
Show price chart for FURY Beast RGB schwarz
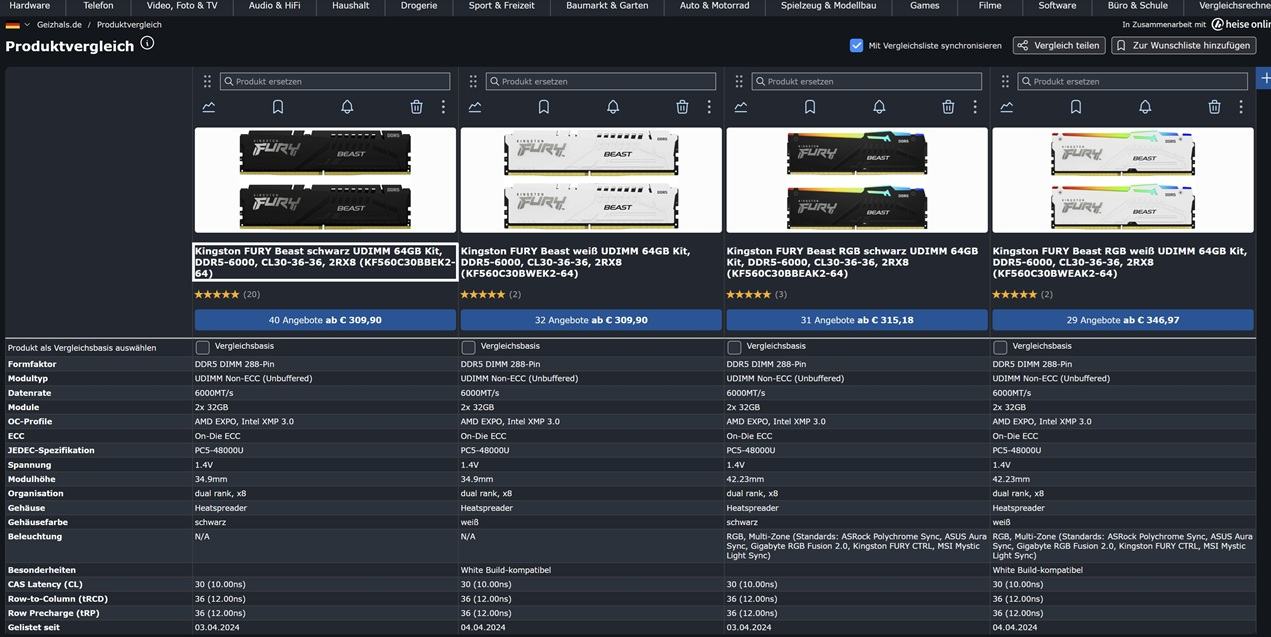(740, 107)
